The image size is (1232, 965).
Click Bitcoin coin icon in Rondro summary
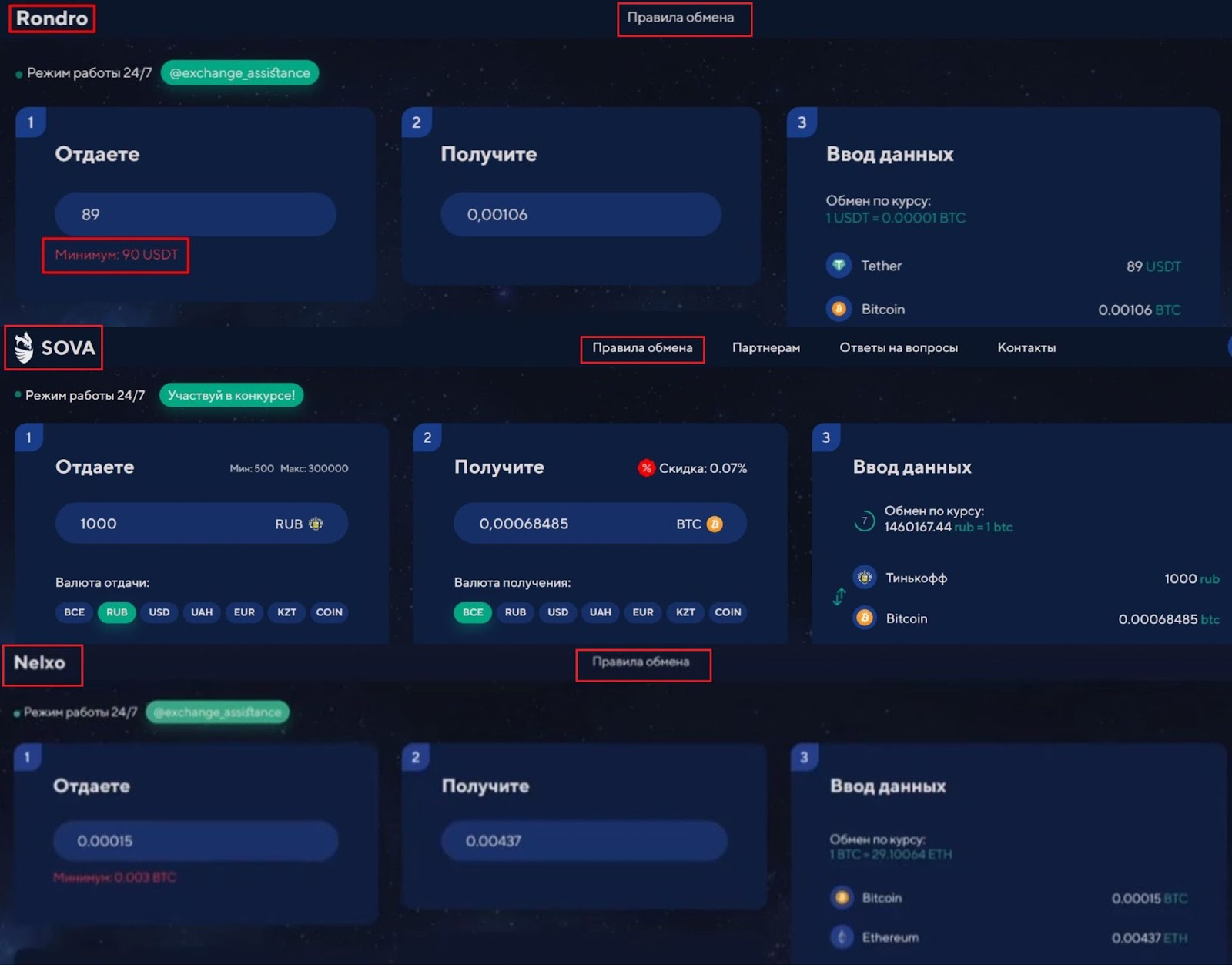click(839, 310)
